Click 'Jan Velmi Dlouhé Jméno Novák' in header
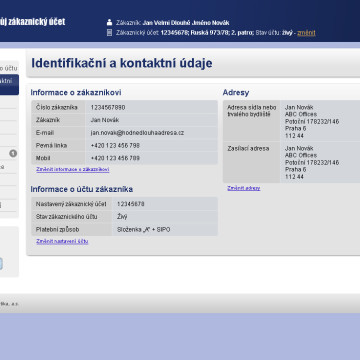This screenshot has height=360, width=360. click(x=186, y=23)
